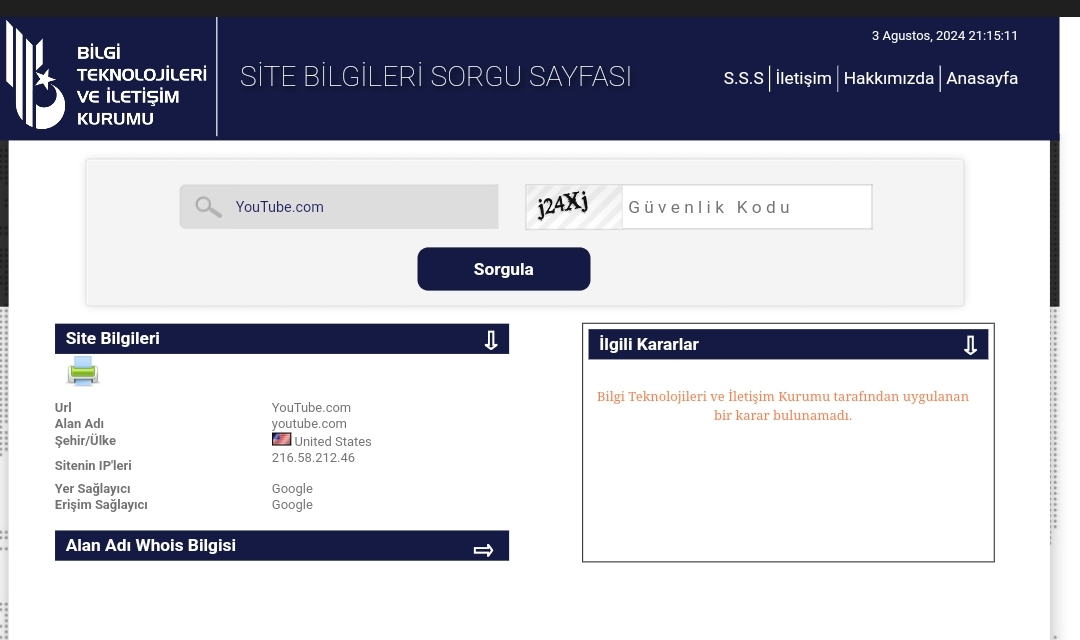Viewport: 1080px width, 640px height.
Task: Click the Alan Adı Whois Bilgisi title
Action: click(x=150, y=546)
